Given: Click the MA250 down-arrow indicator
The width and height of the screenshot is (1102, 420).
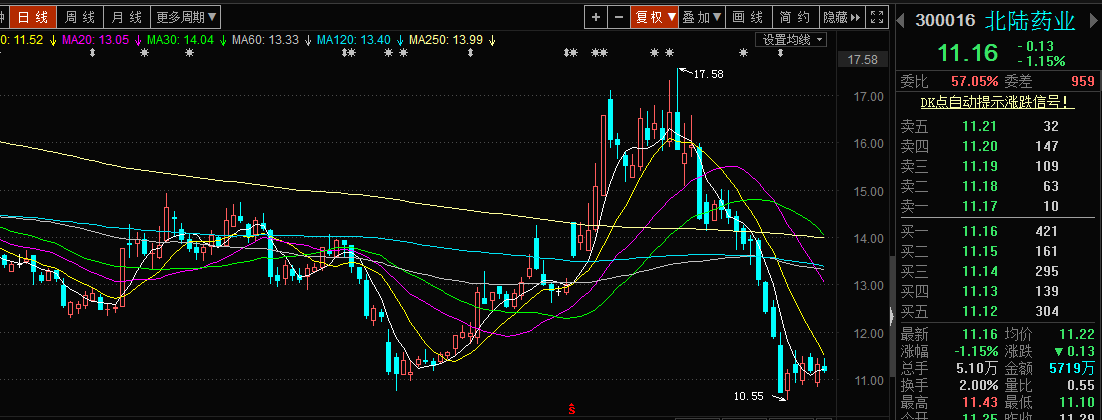Looking at the screenshot, I should 492,40.
